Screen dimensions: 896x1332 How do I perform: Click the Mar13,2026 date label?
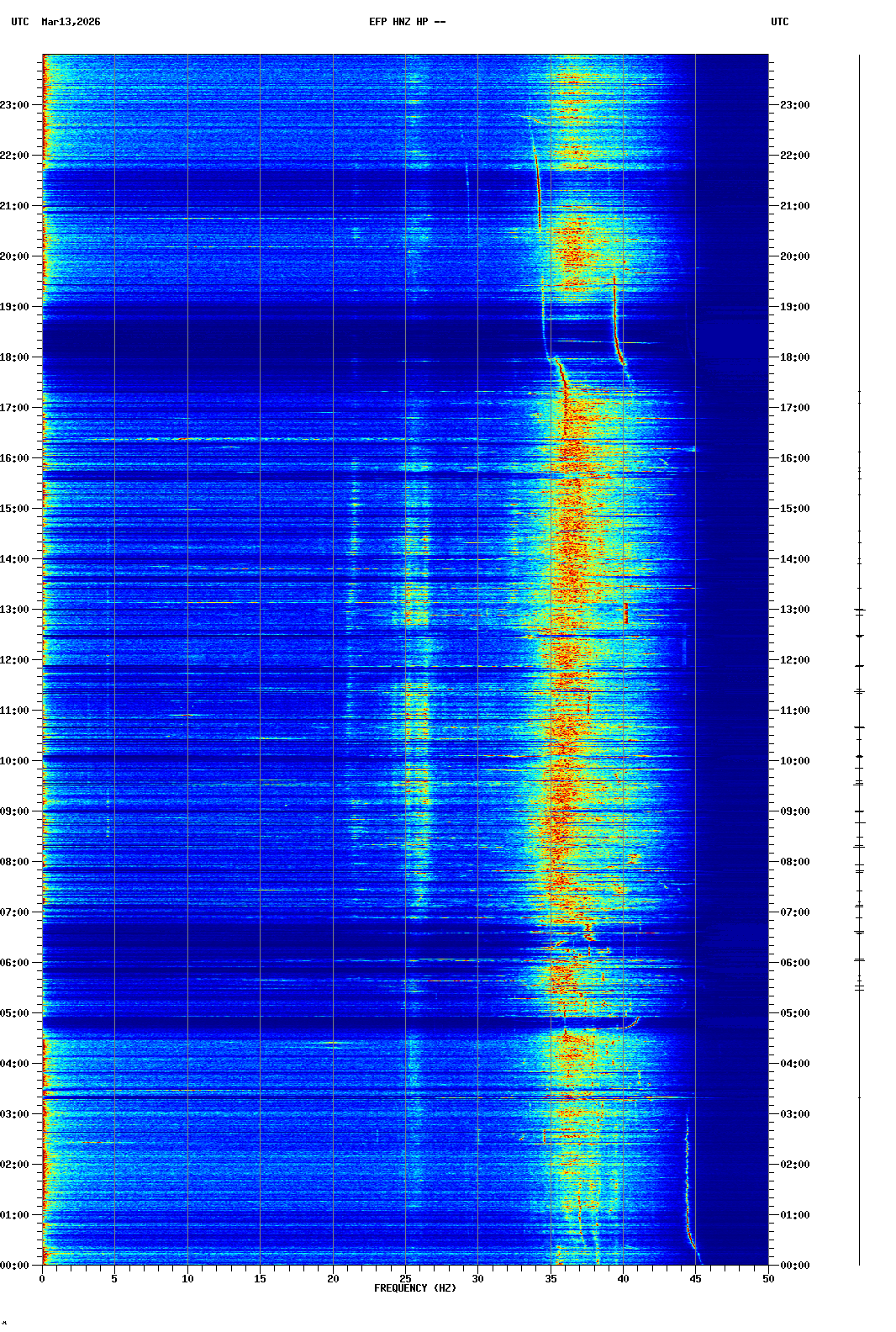71,22
